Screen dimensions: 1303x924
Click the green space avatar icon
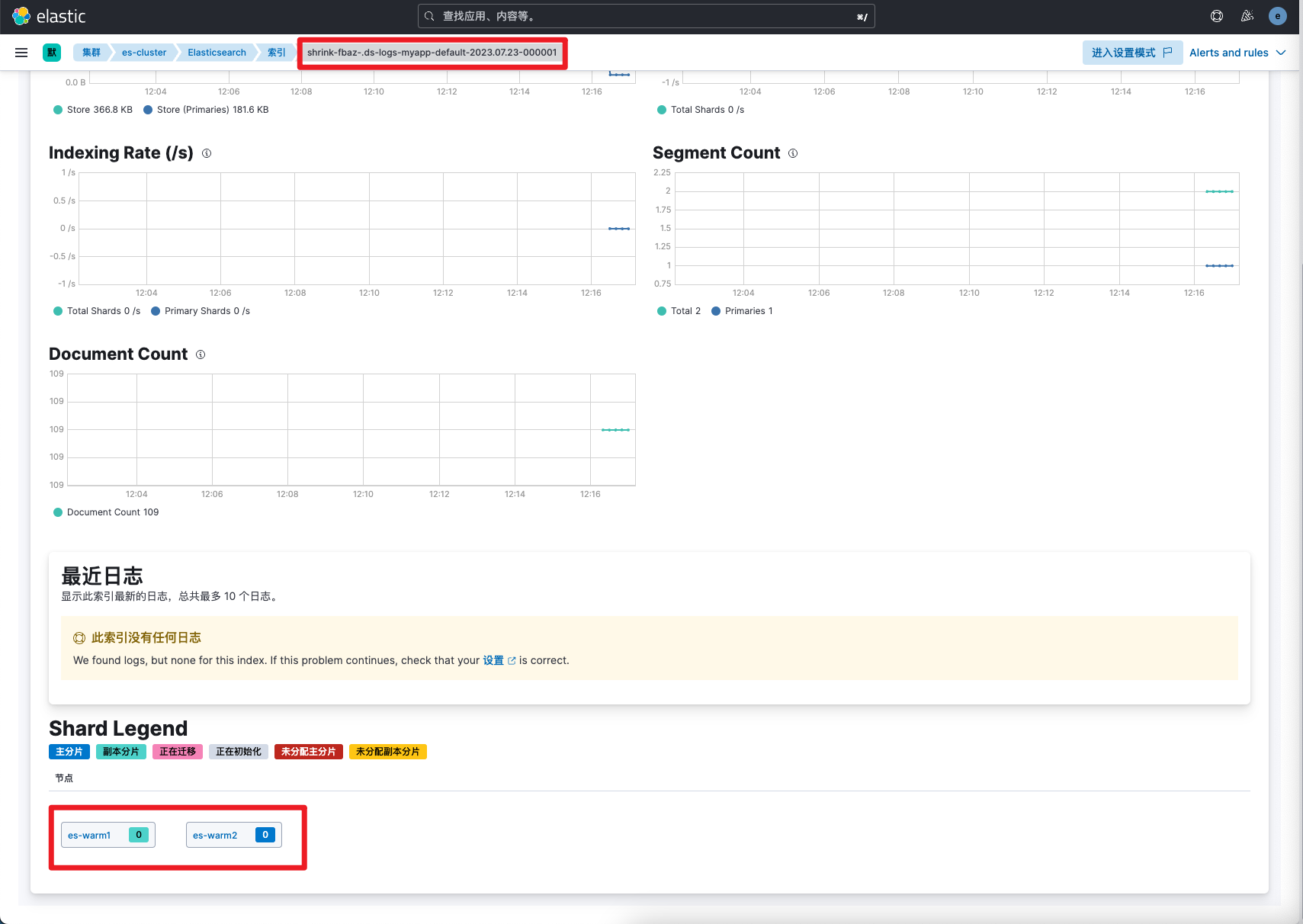(x=52, y=53)
